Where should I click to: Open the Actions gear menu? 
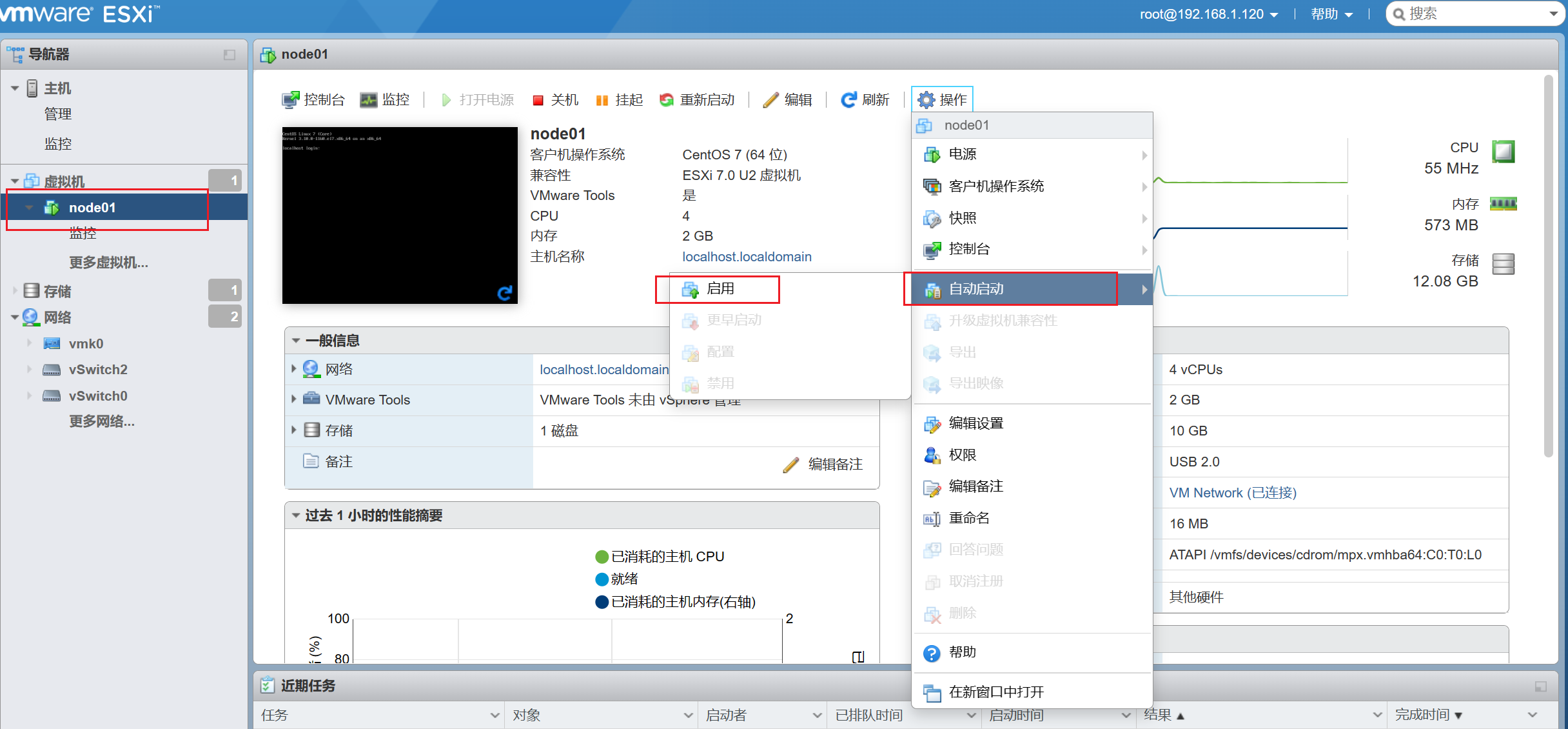point(942,100)
